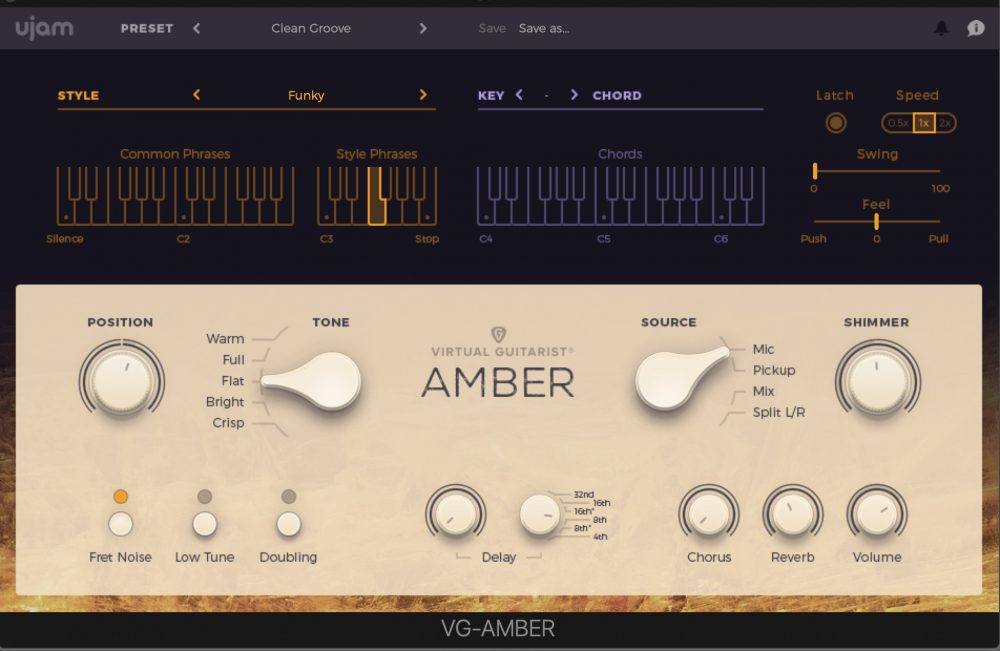Select previous style using left arrow
The height and width of the screenshot is (651, 1000).
click(x=197, y=95)
